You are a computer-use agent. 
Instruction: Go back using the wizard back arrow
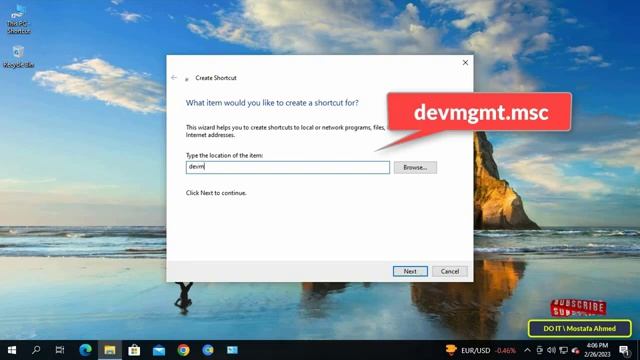tap(174, 78)
